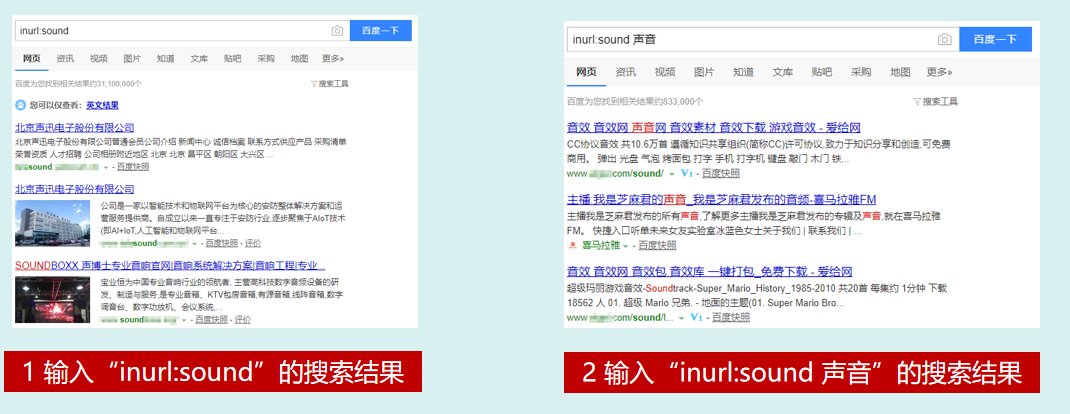Open 图片 tab in the left window
Viewport: 1070px width, 414px height.
[x=132, y=59]
